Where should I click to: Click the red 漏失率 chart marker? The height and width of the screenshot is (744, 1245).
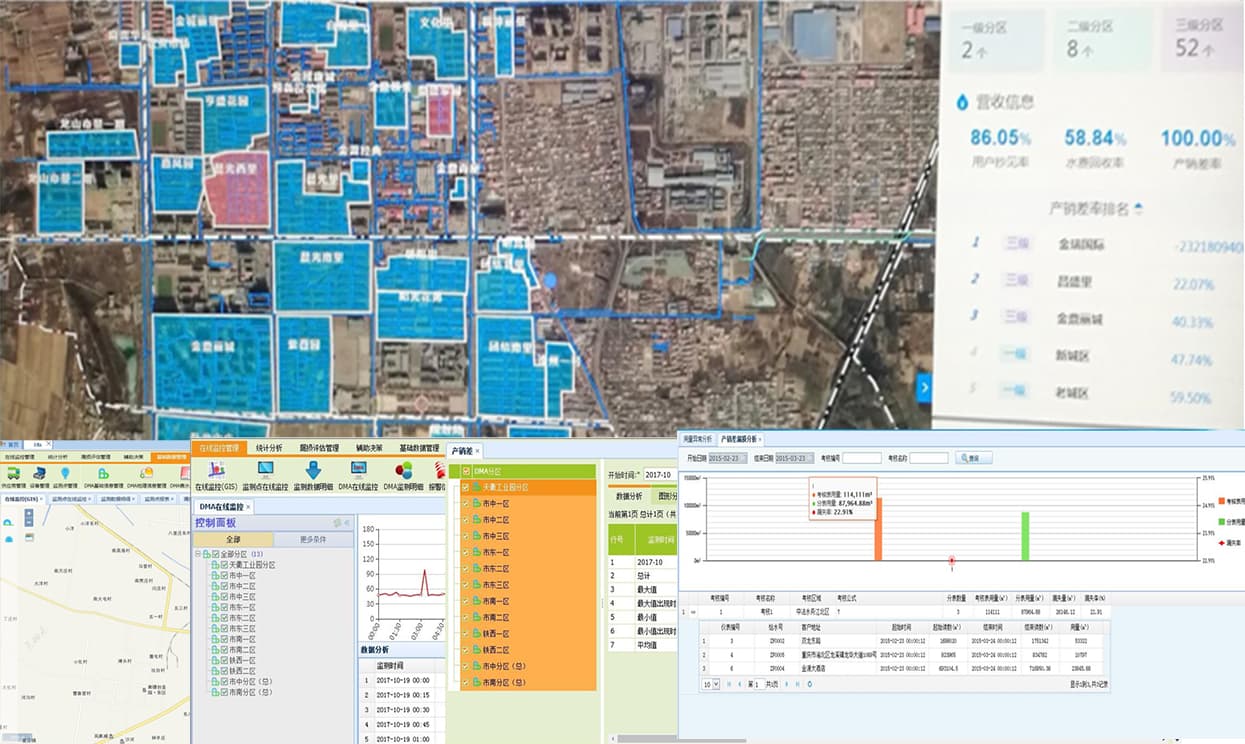click(952, 561)
